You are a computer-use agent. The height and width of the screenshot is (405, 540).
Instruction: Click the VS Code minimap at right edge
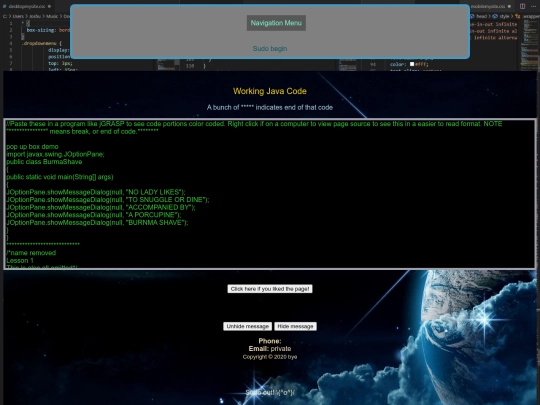529,44
